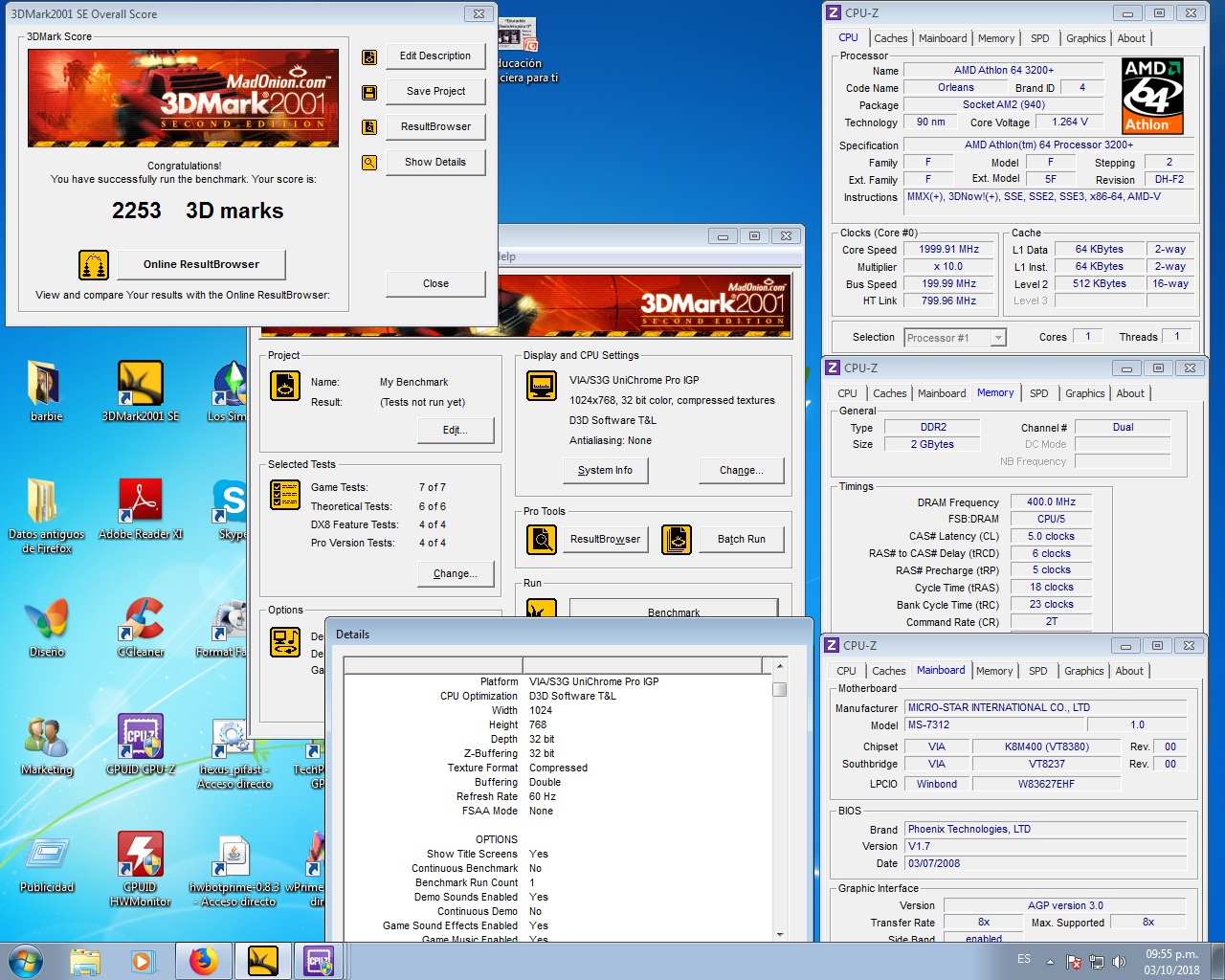Launch the CPUID CPU-Z desktop shortcut
Viewport: 1225px width, 980px height.
(x=141, y=745)
